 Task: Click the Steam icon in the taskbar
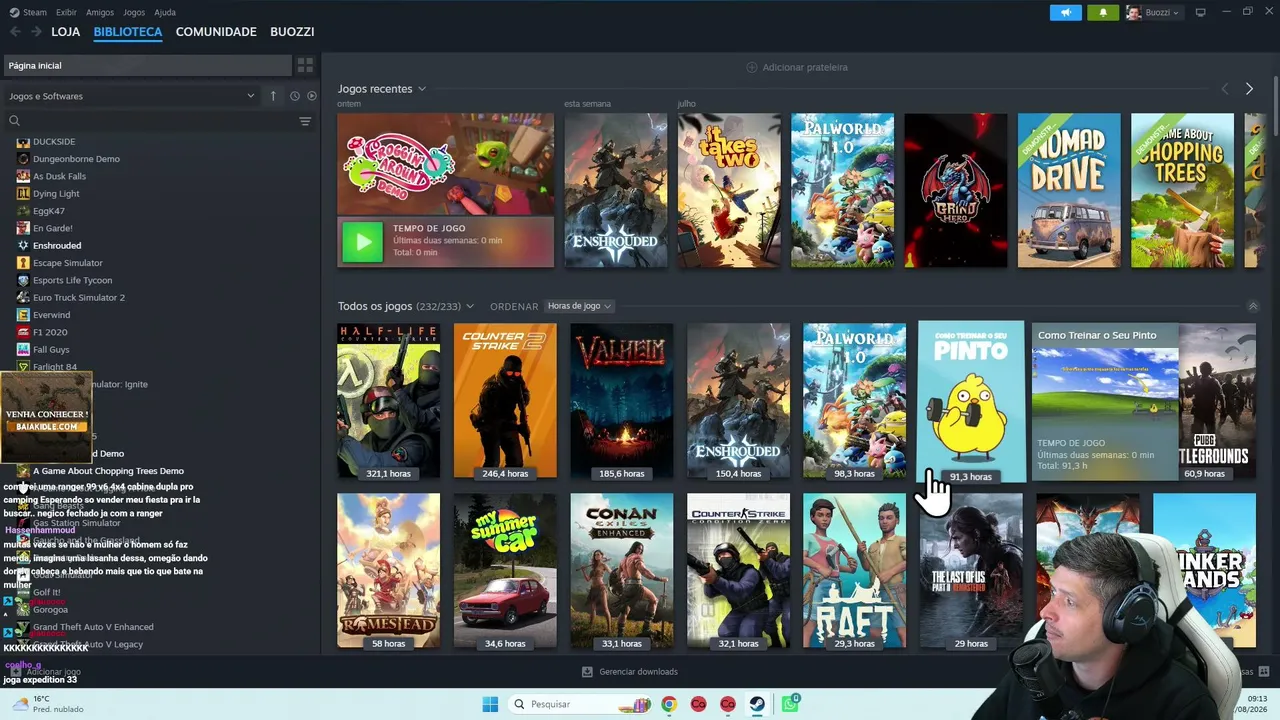pyautogui.click(x=758, y=704)
